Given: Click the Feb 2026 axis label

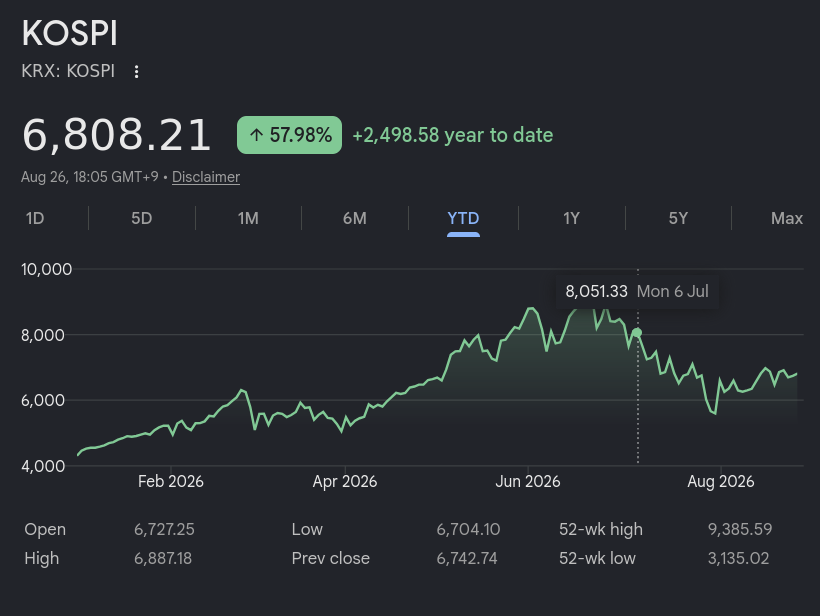Looking at the screenshot, I should [x=170, y=481].
